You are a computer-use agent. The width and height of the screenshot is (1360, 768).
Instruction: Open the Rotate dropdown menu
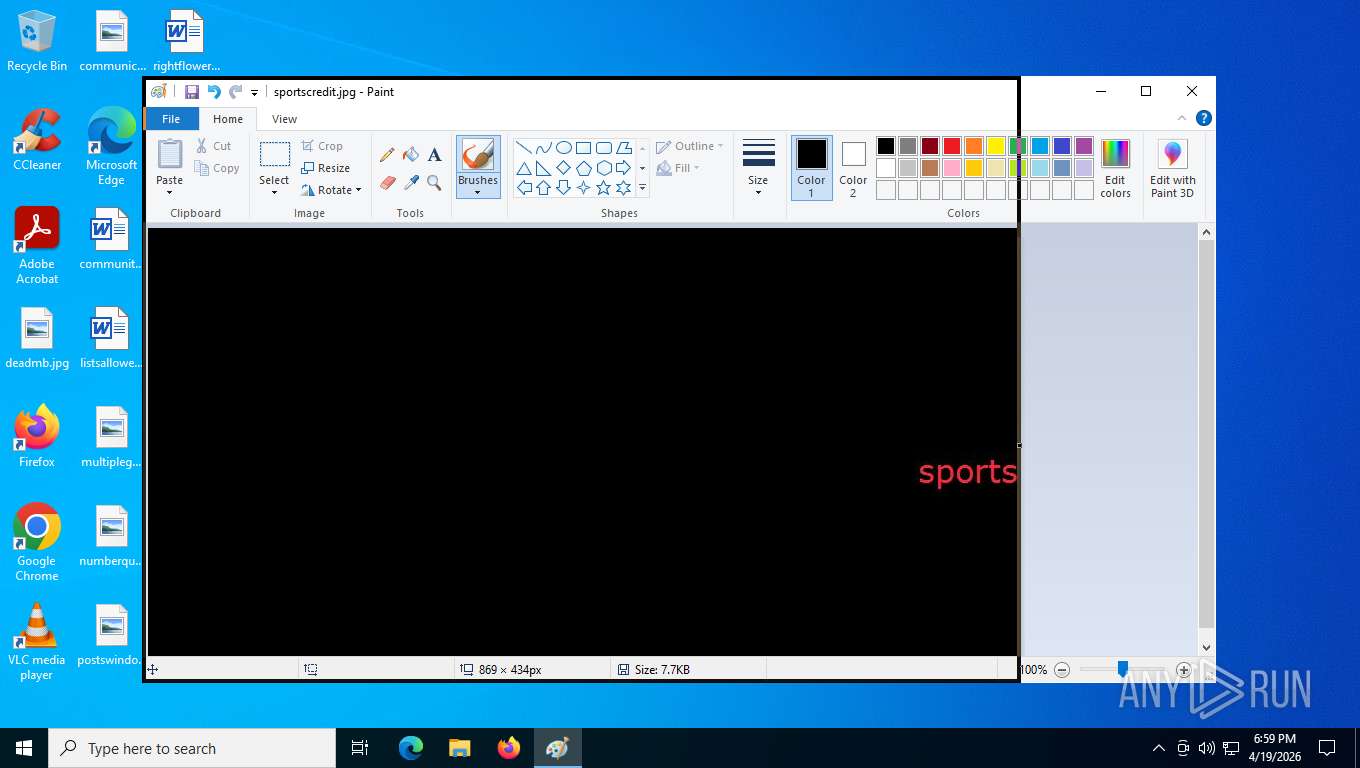331,190
